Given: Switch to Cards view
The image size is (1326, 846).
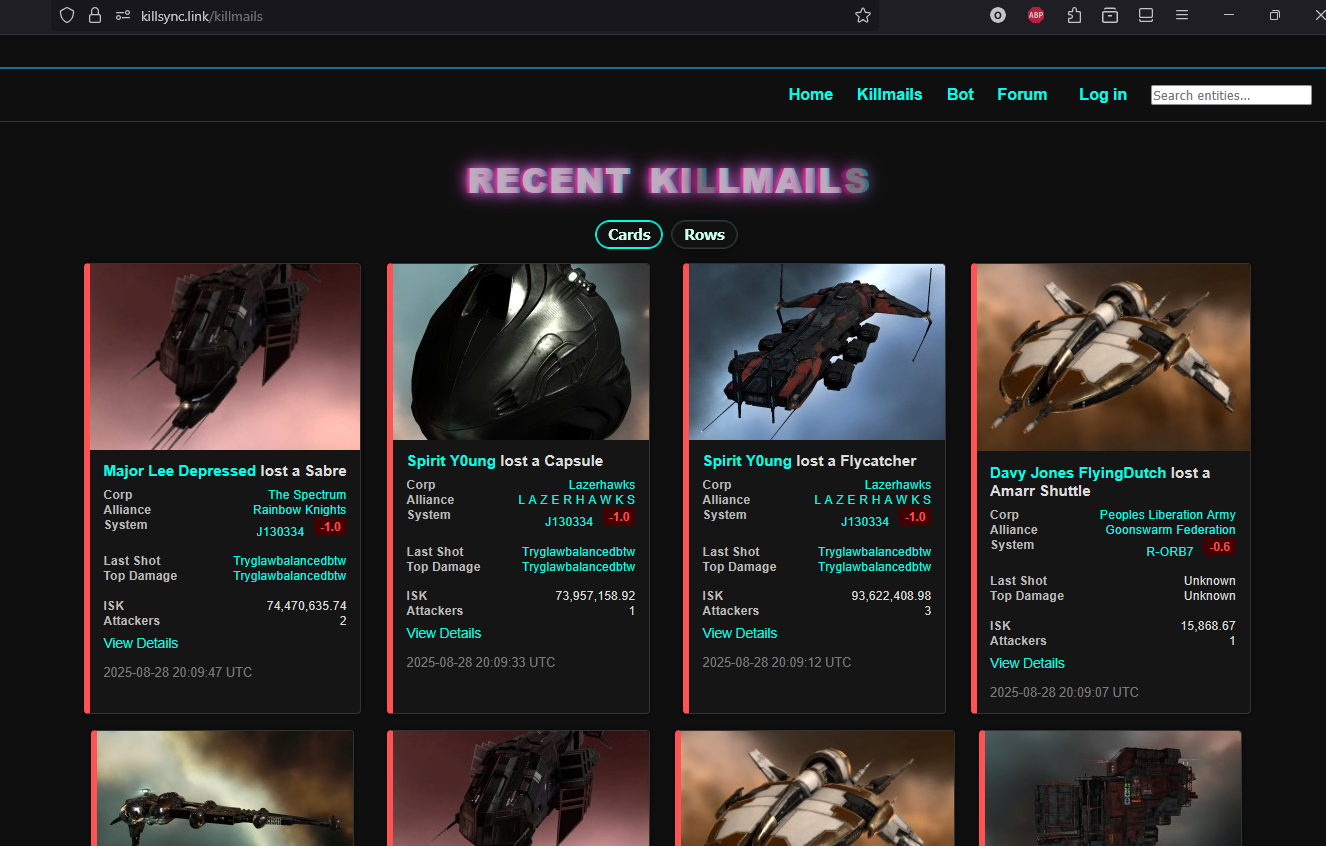Looking at the screenshot, I should coord(629,234).
